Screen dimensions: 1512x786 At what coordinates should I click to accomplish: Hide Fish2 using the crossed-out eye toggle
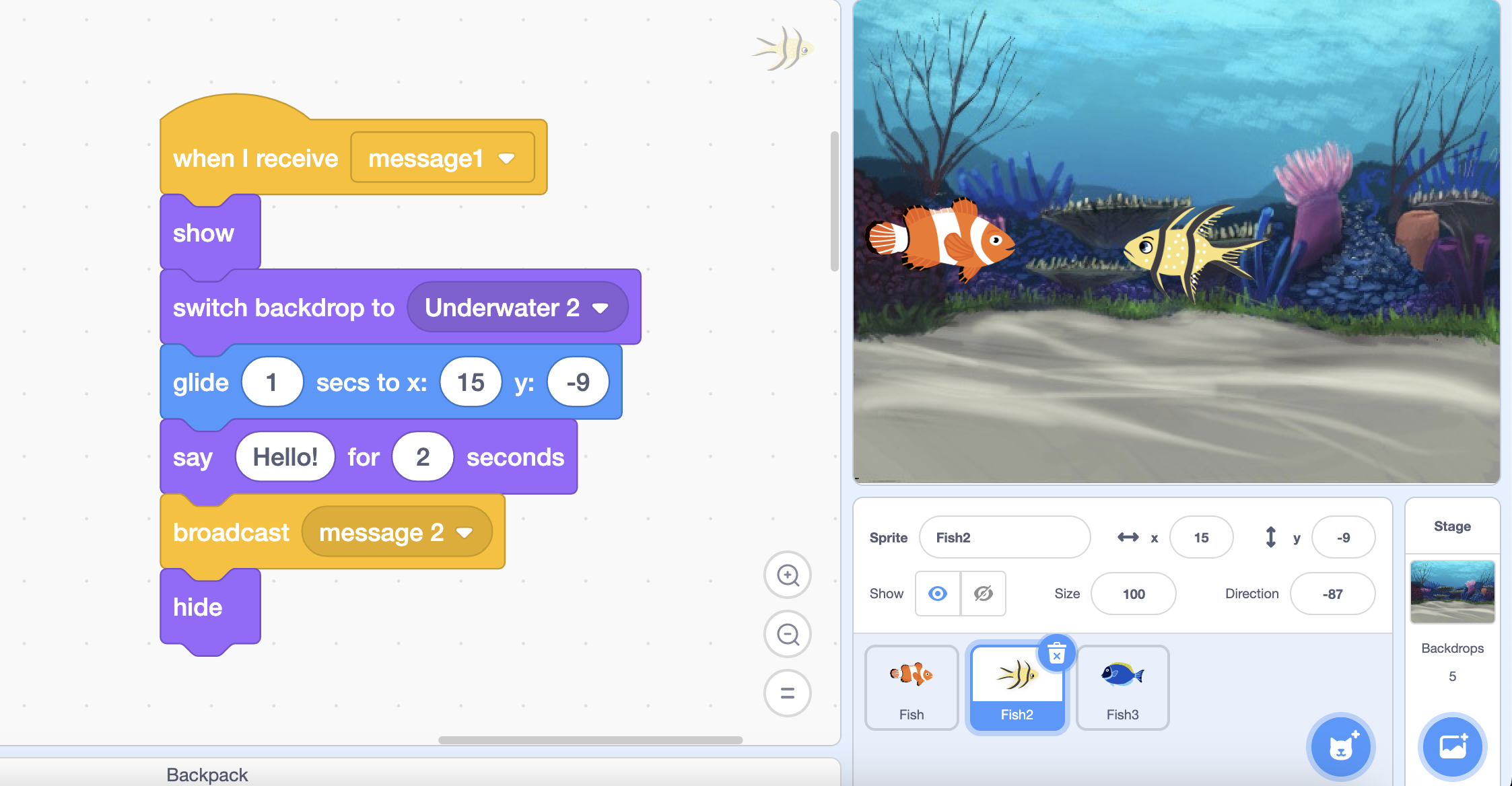[983, 593]
